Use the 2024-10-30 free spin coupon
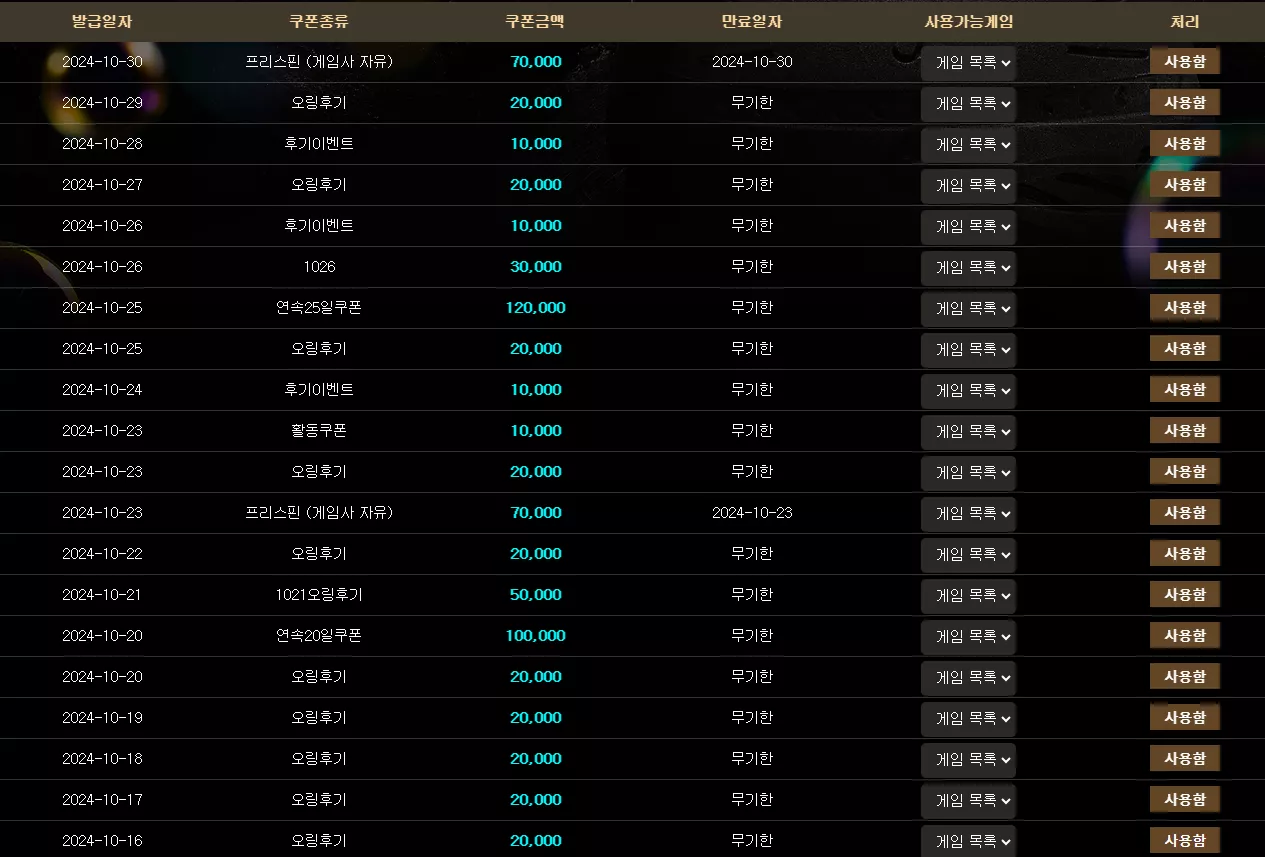 coord(1184,62)
